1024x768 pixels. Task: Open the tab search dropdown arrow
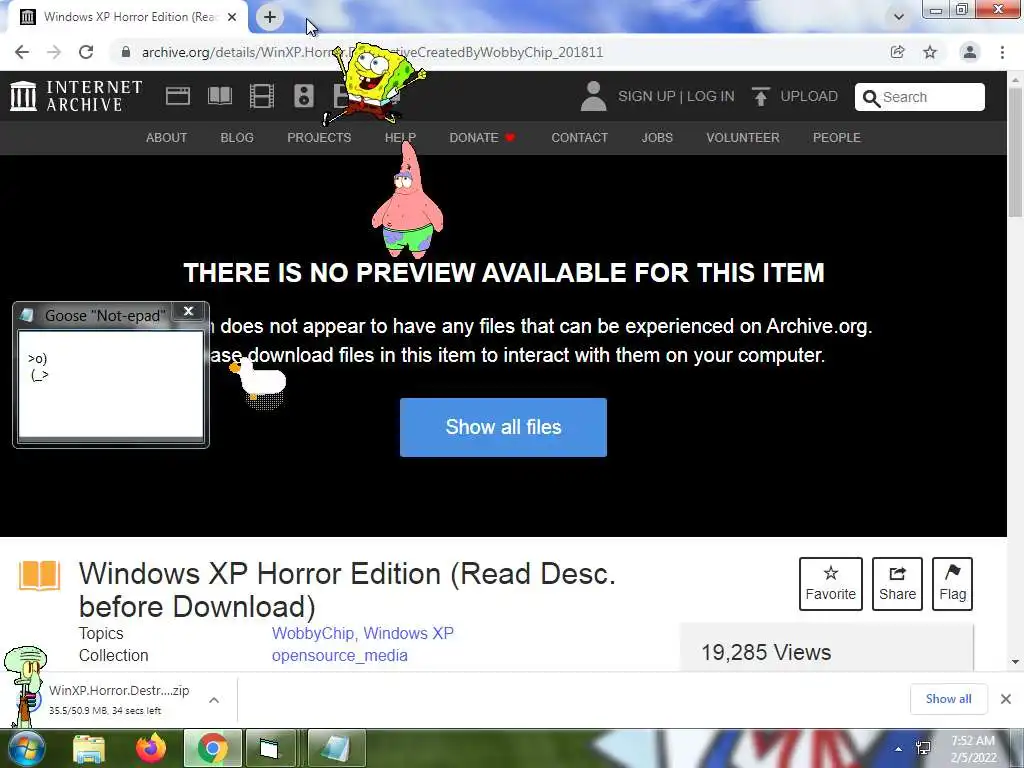(899, 17)
